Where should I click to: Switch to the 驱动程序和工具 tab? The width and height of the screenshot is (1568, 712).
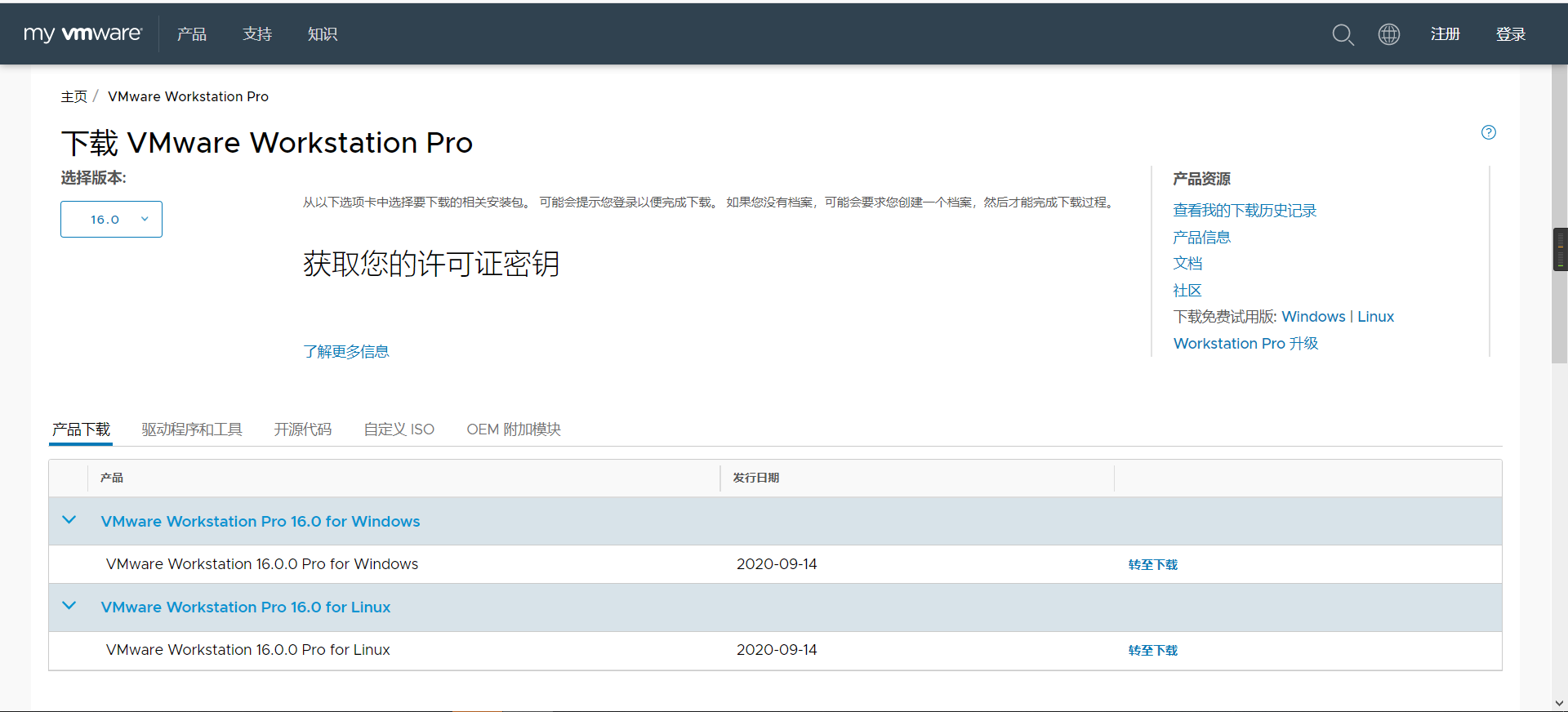click(192, 429)
